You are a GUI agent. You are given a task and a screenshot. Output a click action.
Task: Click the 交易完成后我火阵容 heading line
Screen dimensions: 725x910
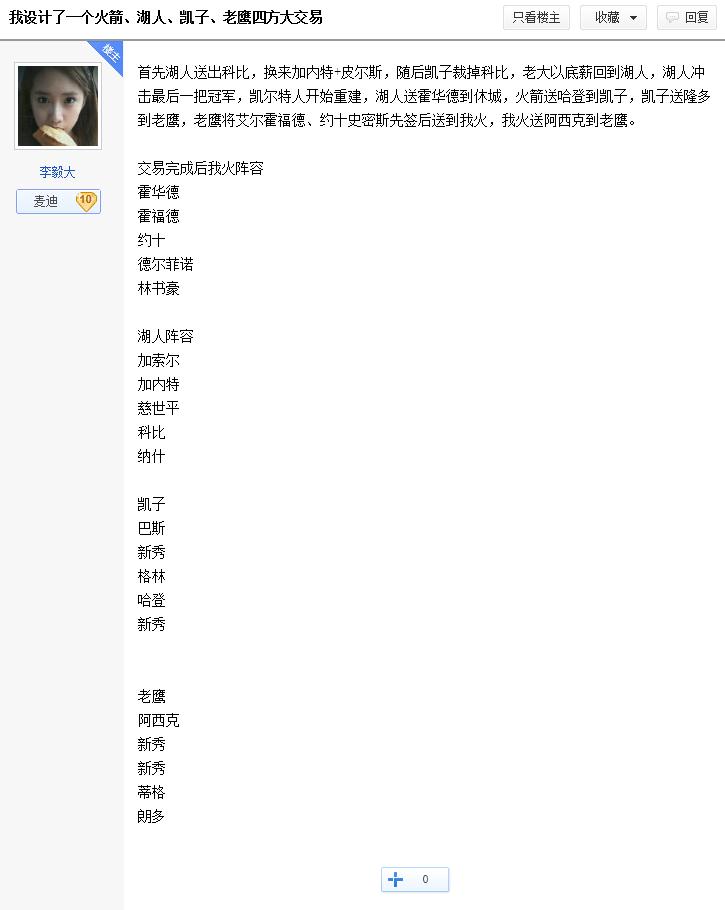(200, 168)
